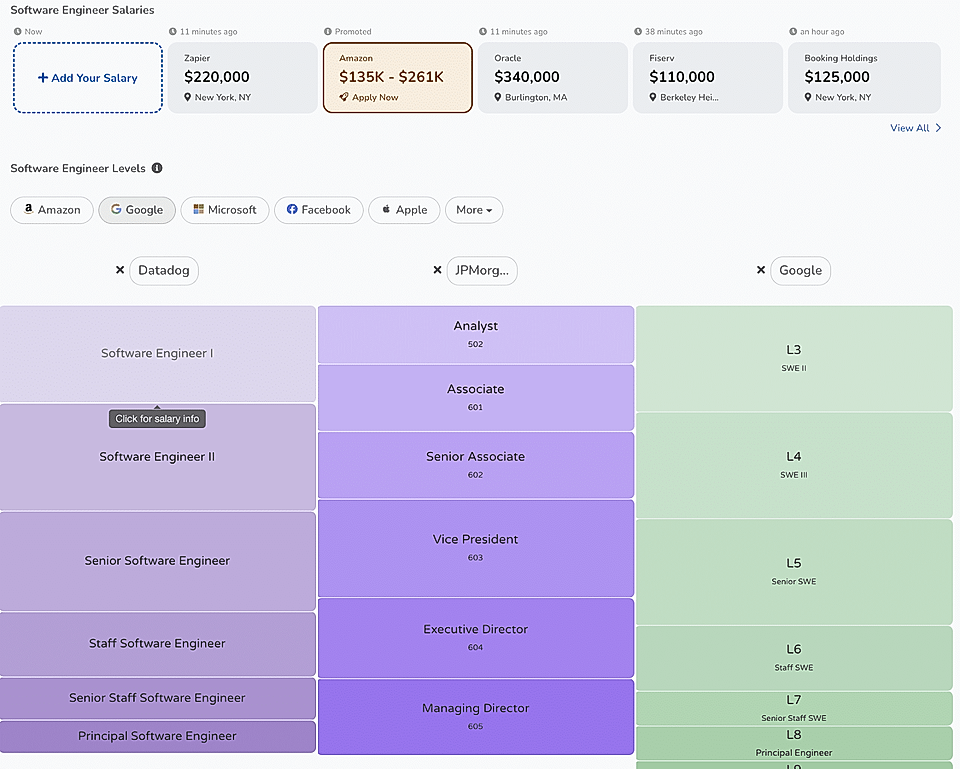Select Google L3 SWE II level
The height and width of the screenshot is (769, 960).
[794, 358]
